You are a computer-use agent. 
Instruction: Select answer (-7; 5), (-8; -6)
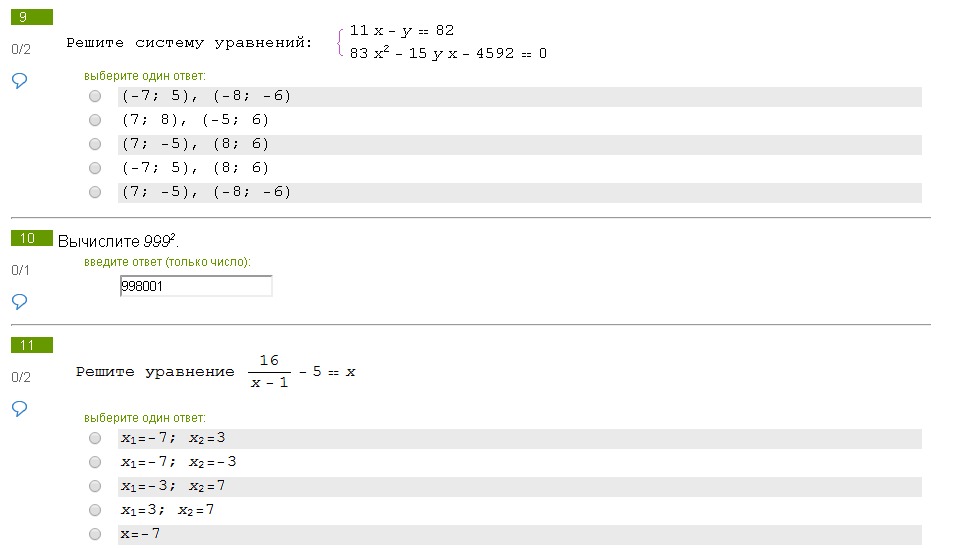(x=95, y=96)
